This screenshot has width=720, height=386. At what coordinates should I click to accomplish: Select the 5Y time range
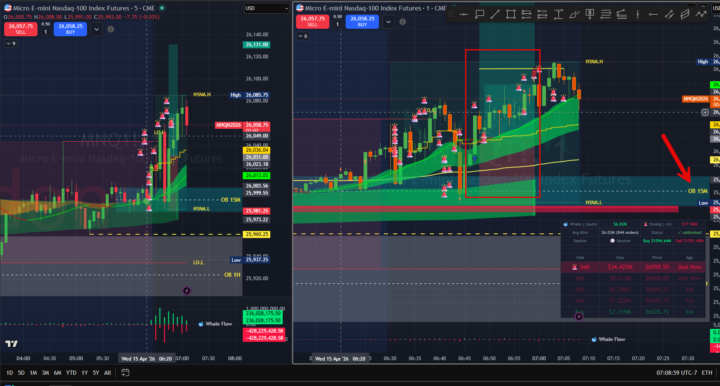[x=96, y=373]
